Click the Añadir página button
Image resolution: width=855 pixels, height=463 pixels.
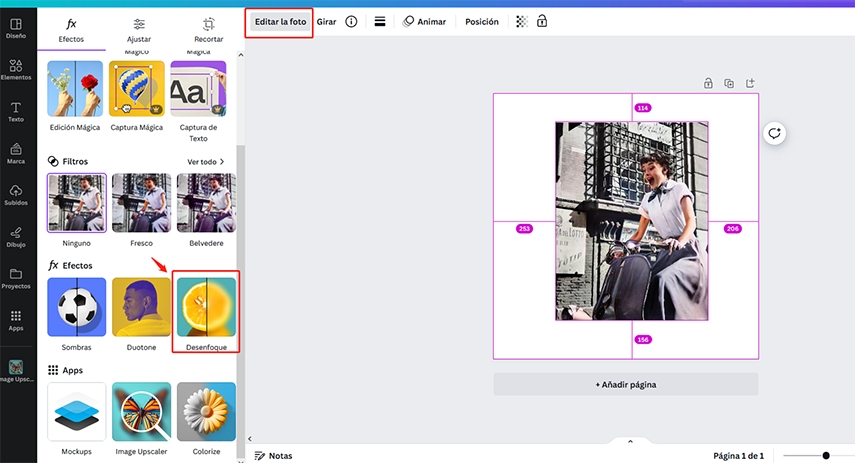point(625,384)
